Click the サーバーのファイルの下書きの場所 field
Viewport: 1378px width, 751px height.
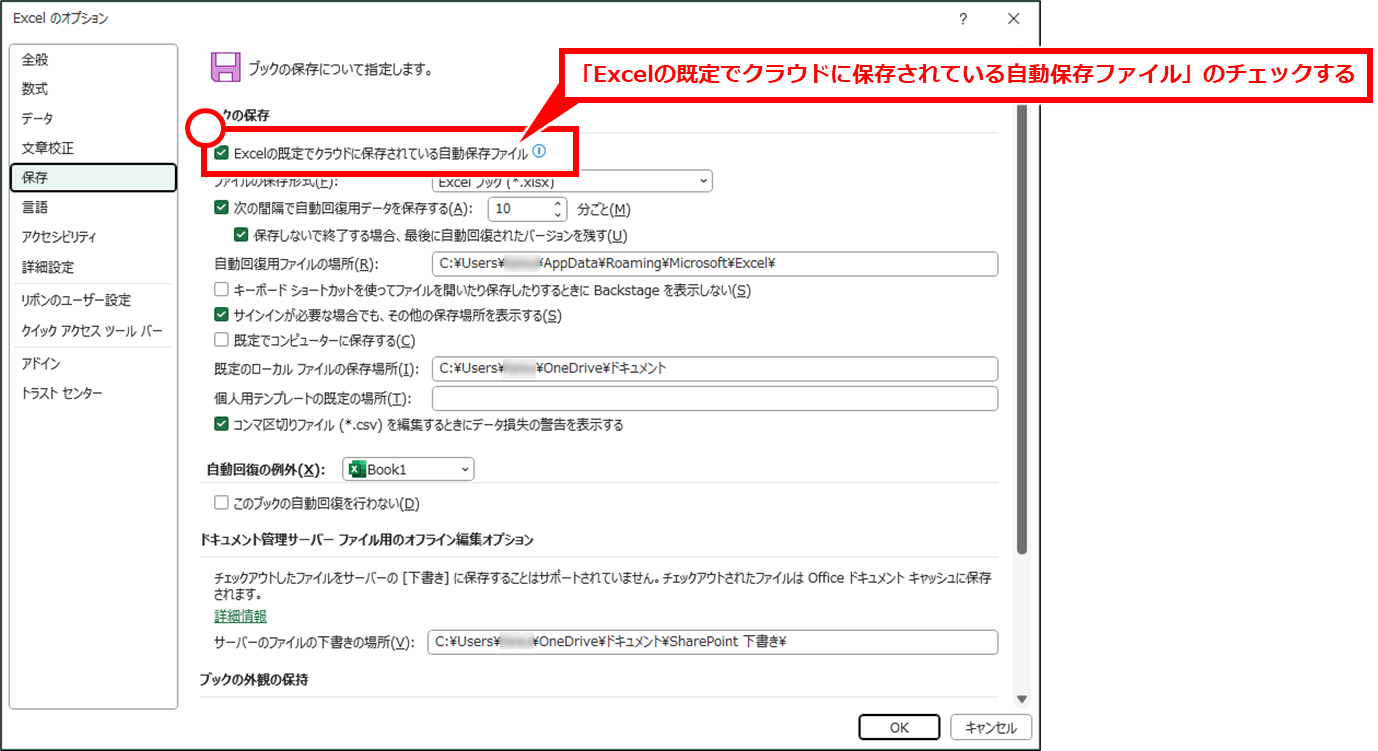(x=712, y=642)
